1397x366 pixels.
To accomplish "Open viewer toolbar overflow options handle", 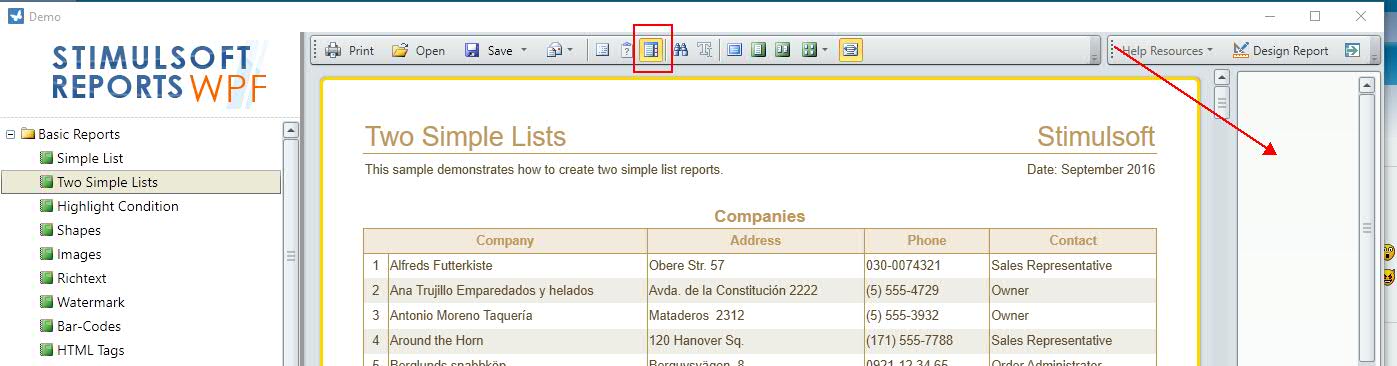I will tap(1095, 51).
